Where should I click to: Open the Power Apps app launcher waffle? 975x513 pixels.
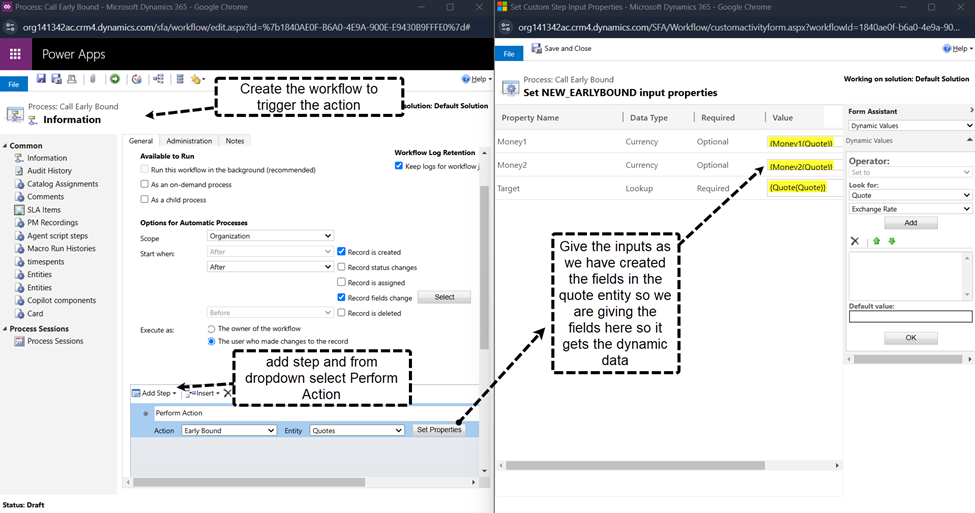coord(16,54)
